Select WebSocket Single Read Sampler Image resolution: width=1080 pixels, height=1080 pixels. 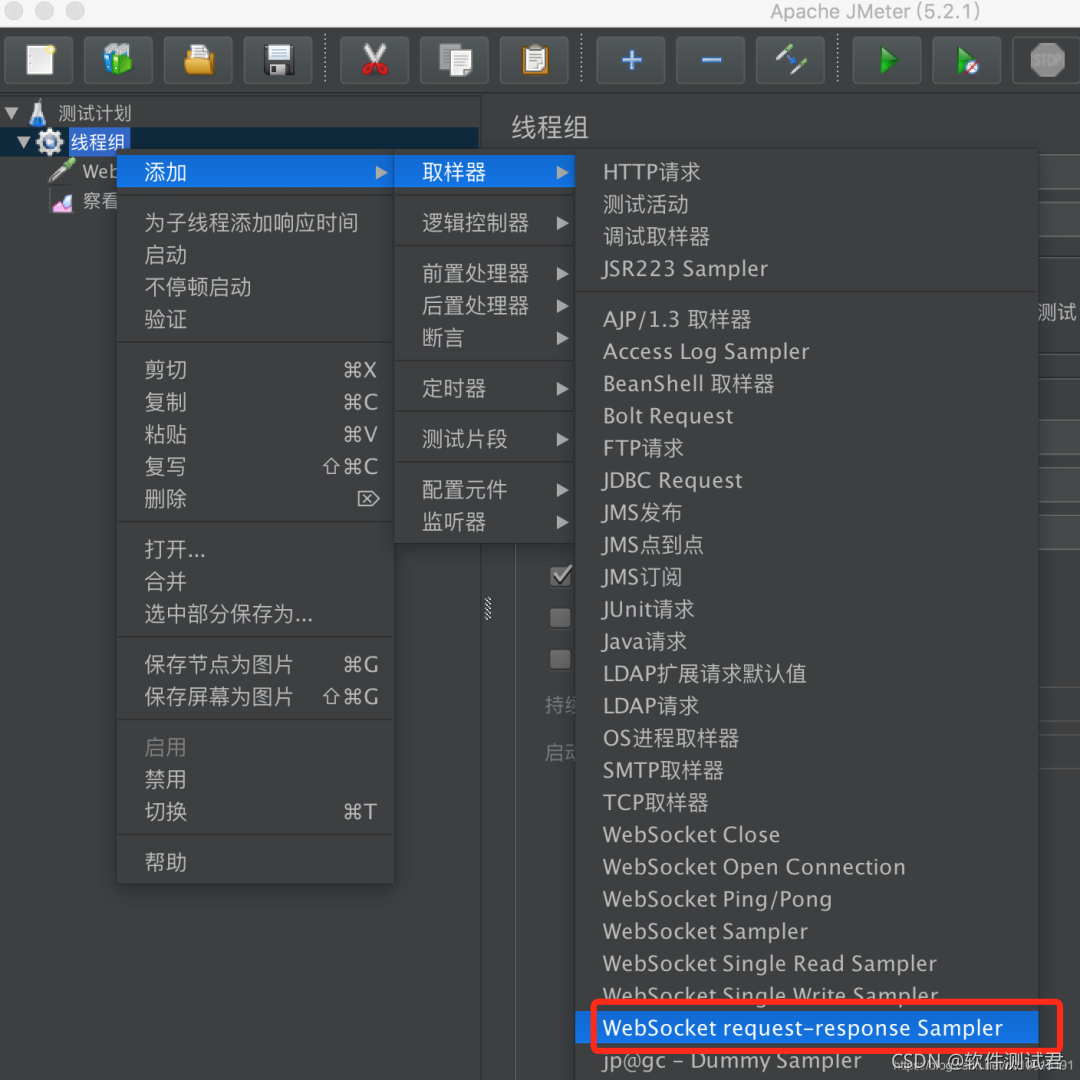coord(807,963)
